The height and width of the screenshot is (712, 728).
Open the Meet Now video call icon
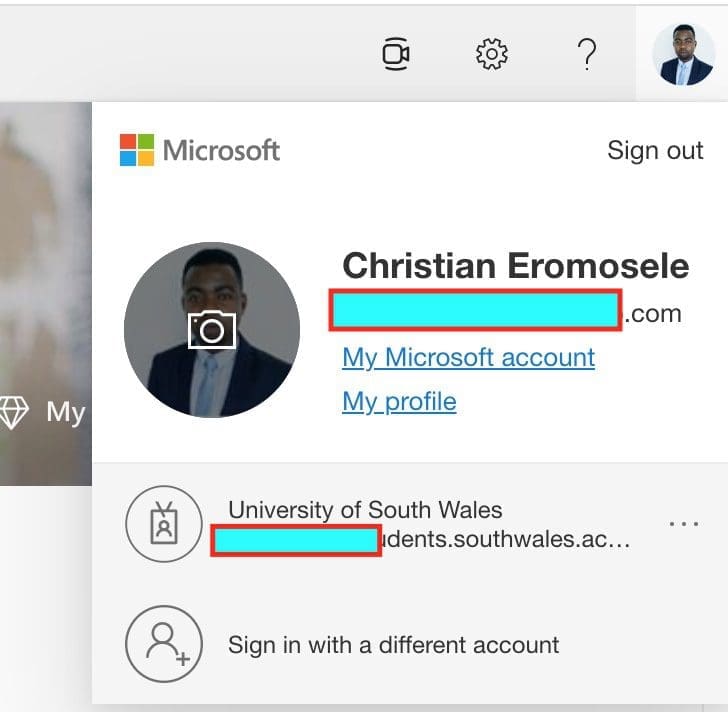397,54
